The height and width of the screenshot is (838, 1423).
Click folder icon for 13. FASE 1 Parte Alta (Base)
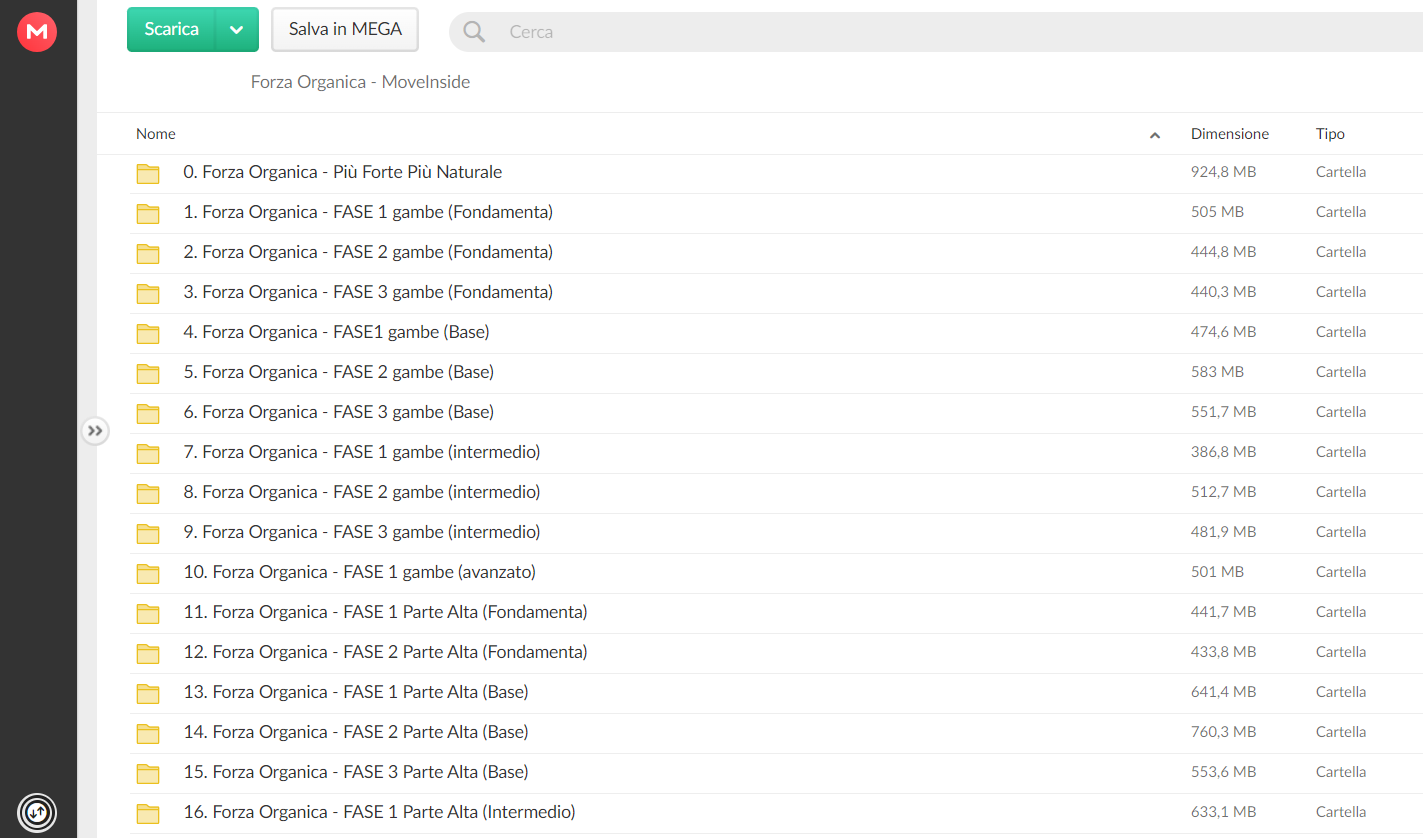148,693
